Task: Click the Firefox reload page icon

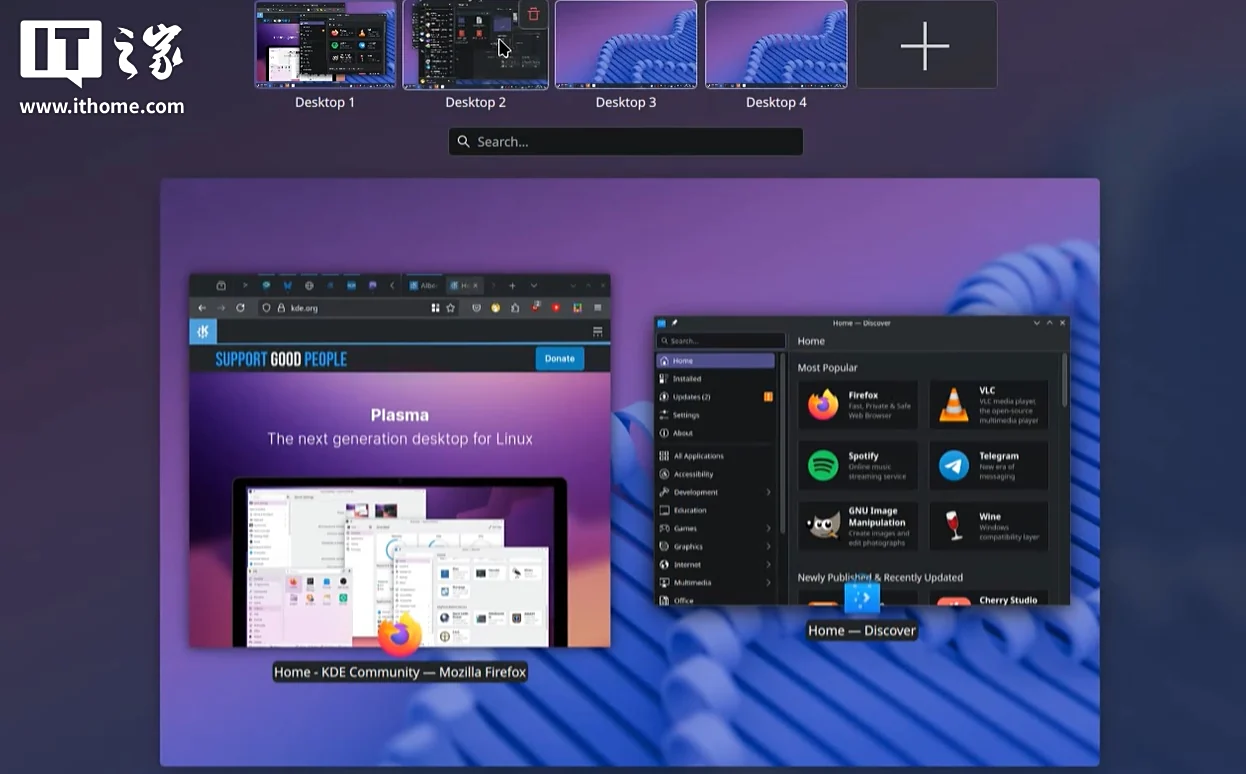Action: pyautogui.click(x=240, y=308)
